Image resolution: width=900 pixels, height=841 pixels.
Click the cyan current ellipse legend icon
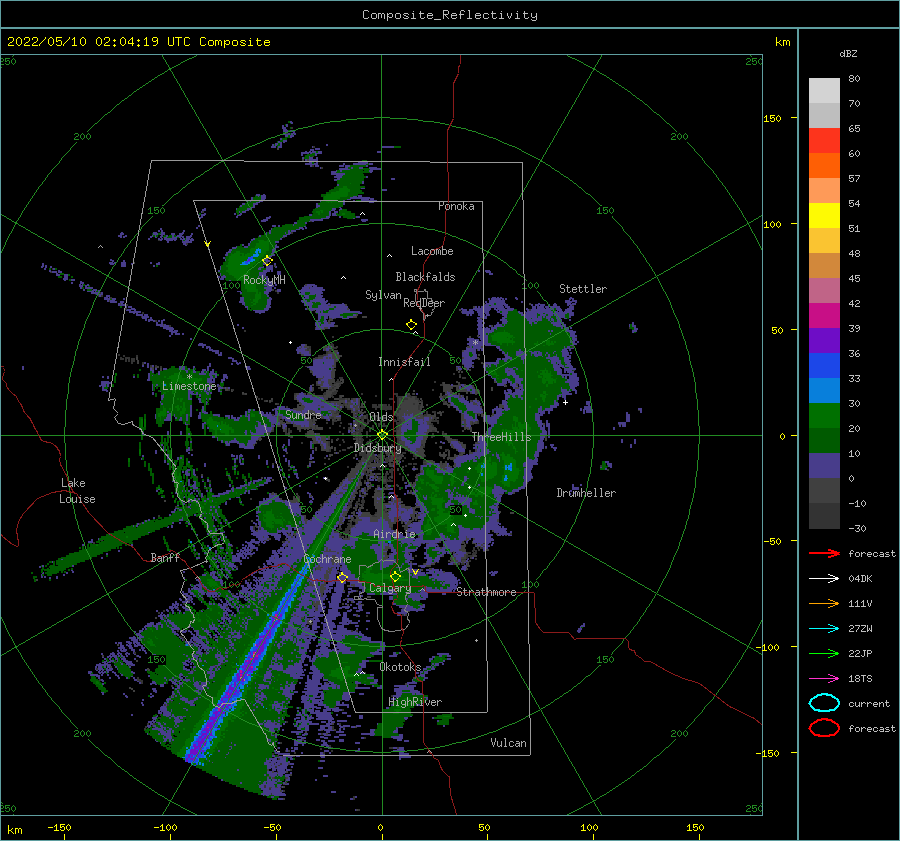[x=824, y=703]
